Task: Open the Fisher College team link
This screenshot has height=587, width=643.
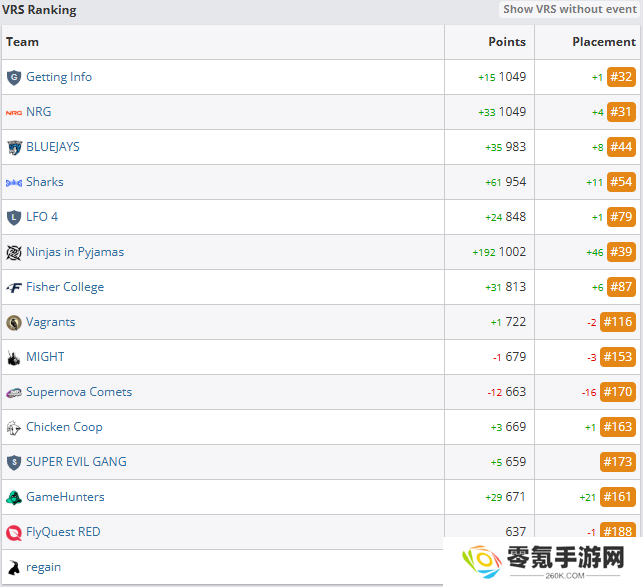Action: coord(65,287)
